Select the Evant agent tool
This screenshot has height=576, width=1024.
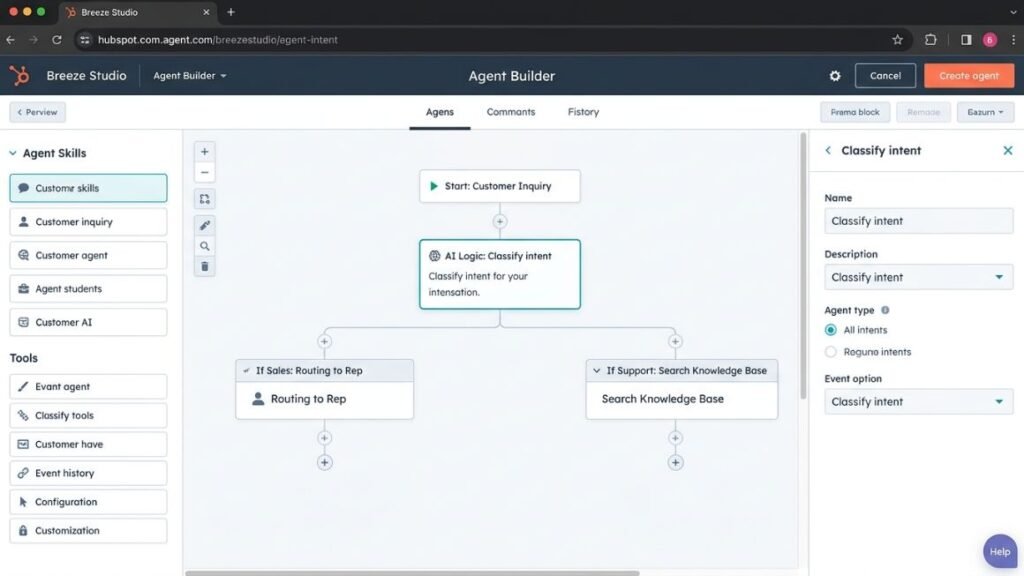point(88,387)
